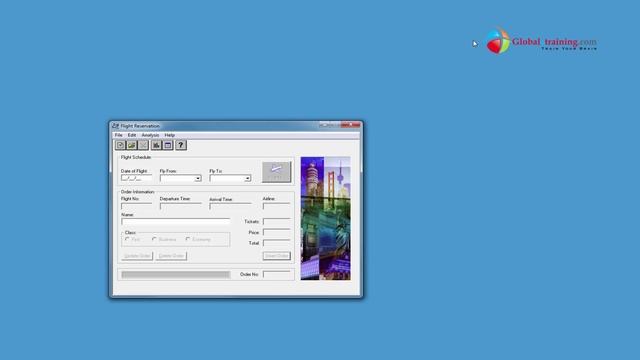The width and height of the screenshot is (640, 360).
Task: Click the Insert Order button
Action: 276,256
